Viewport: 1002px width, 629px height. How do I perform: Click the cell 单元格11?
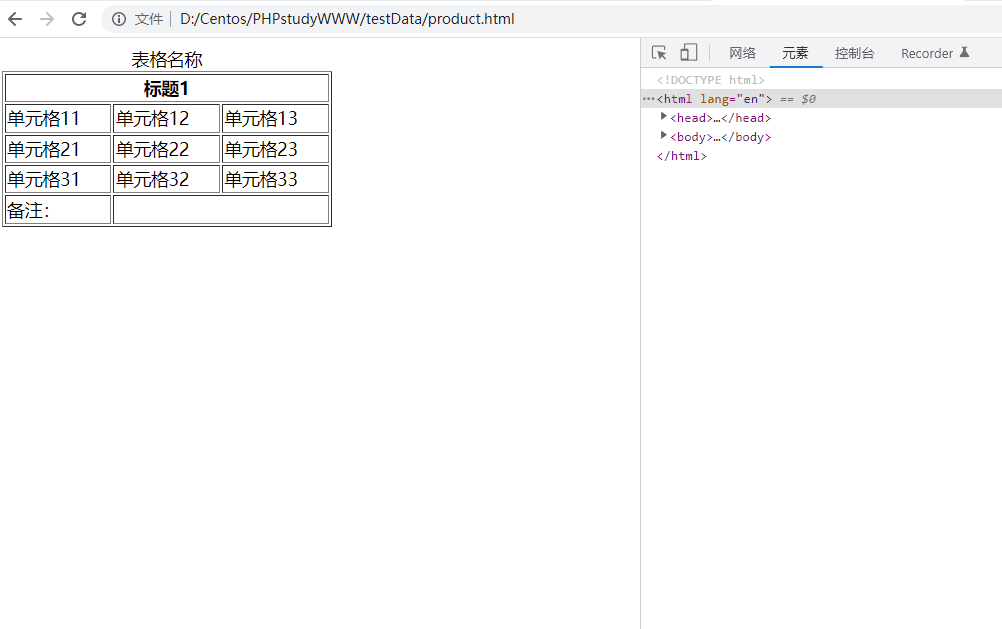(58, 119)
